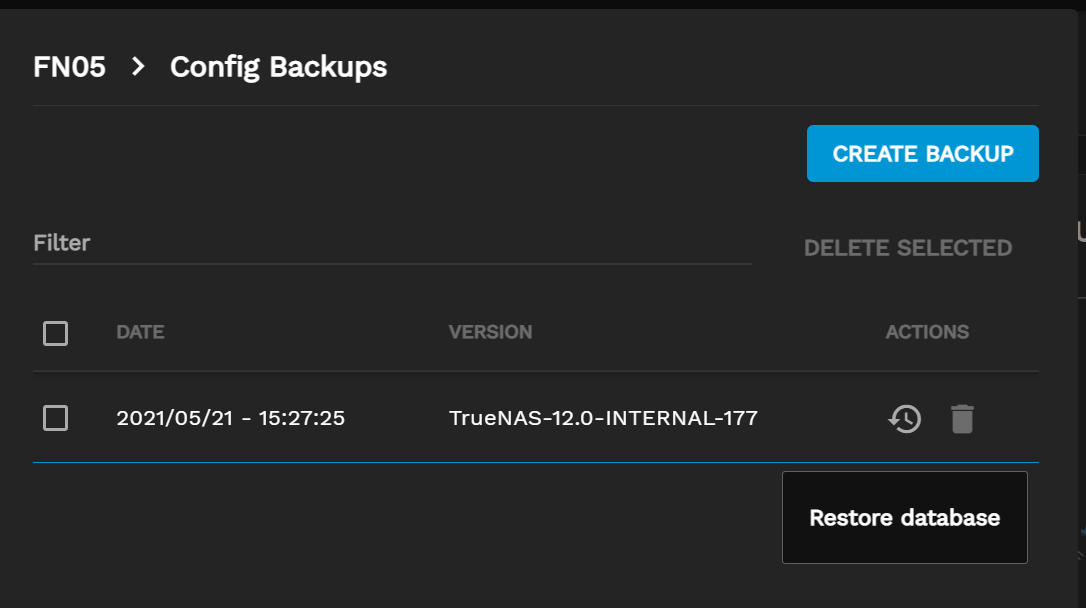Click the breadcrumb chevron after FN05
The width and height of the screenshot is (1086, 608).
[138, 67]
